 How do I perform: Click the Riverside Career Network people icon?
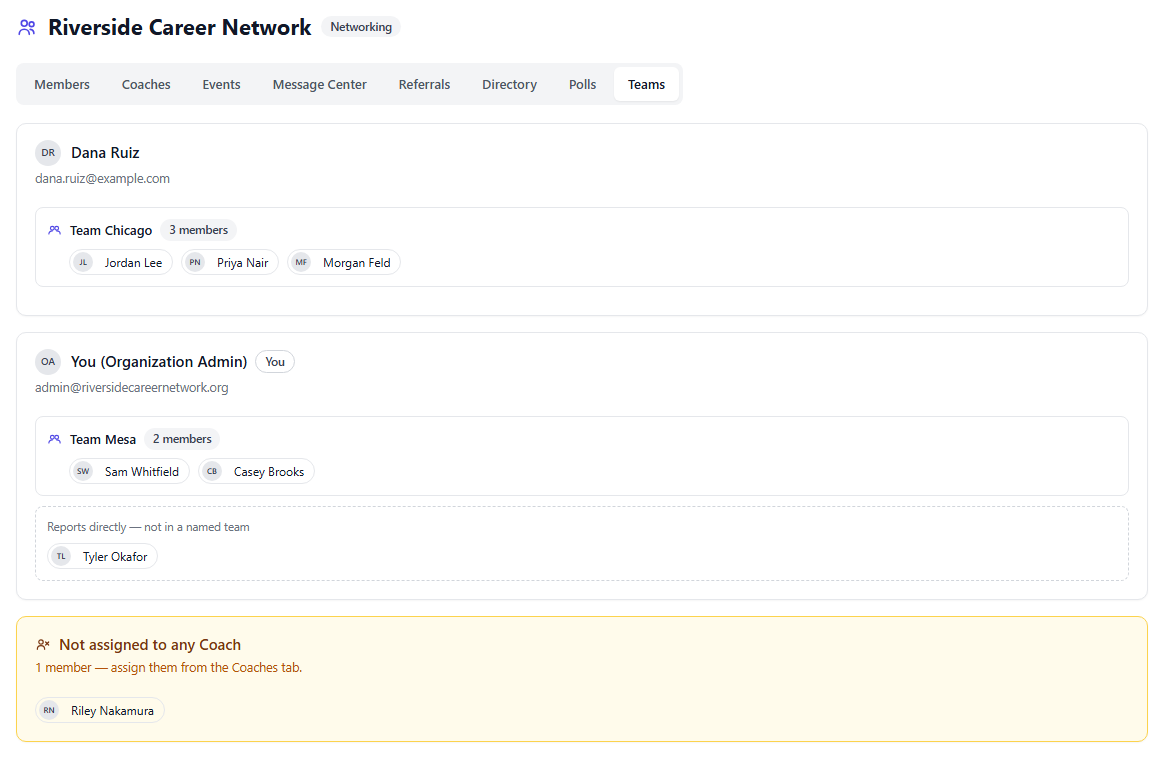pos(27,27)
